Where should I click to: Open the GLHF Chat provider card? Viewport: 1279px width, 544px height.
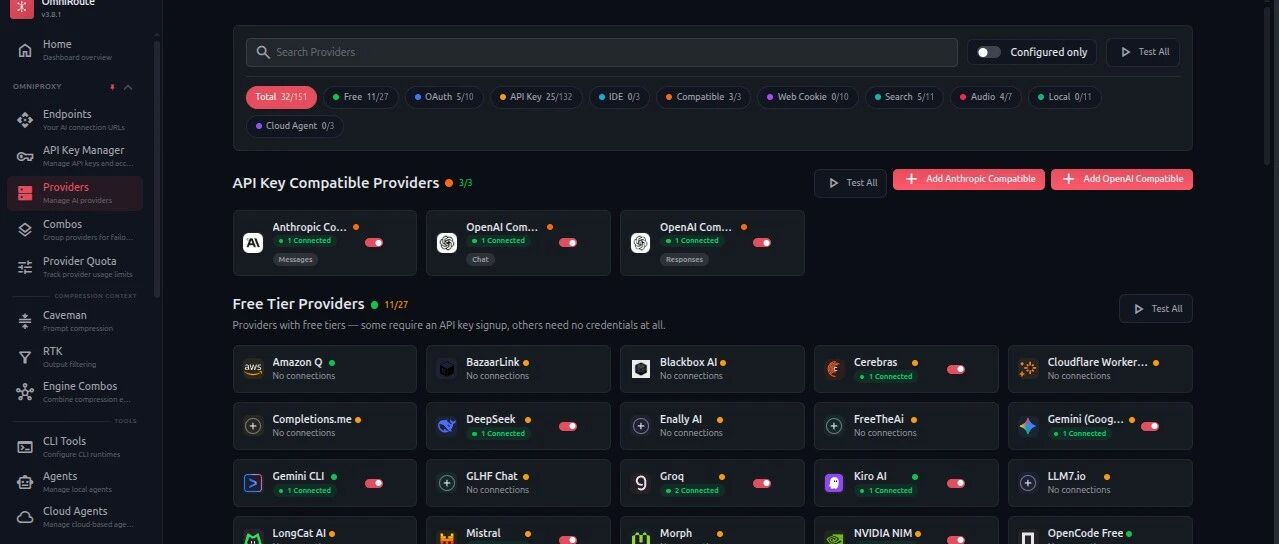(518, 483)
